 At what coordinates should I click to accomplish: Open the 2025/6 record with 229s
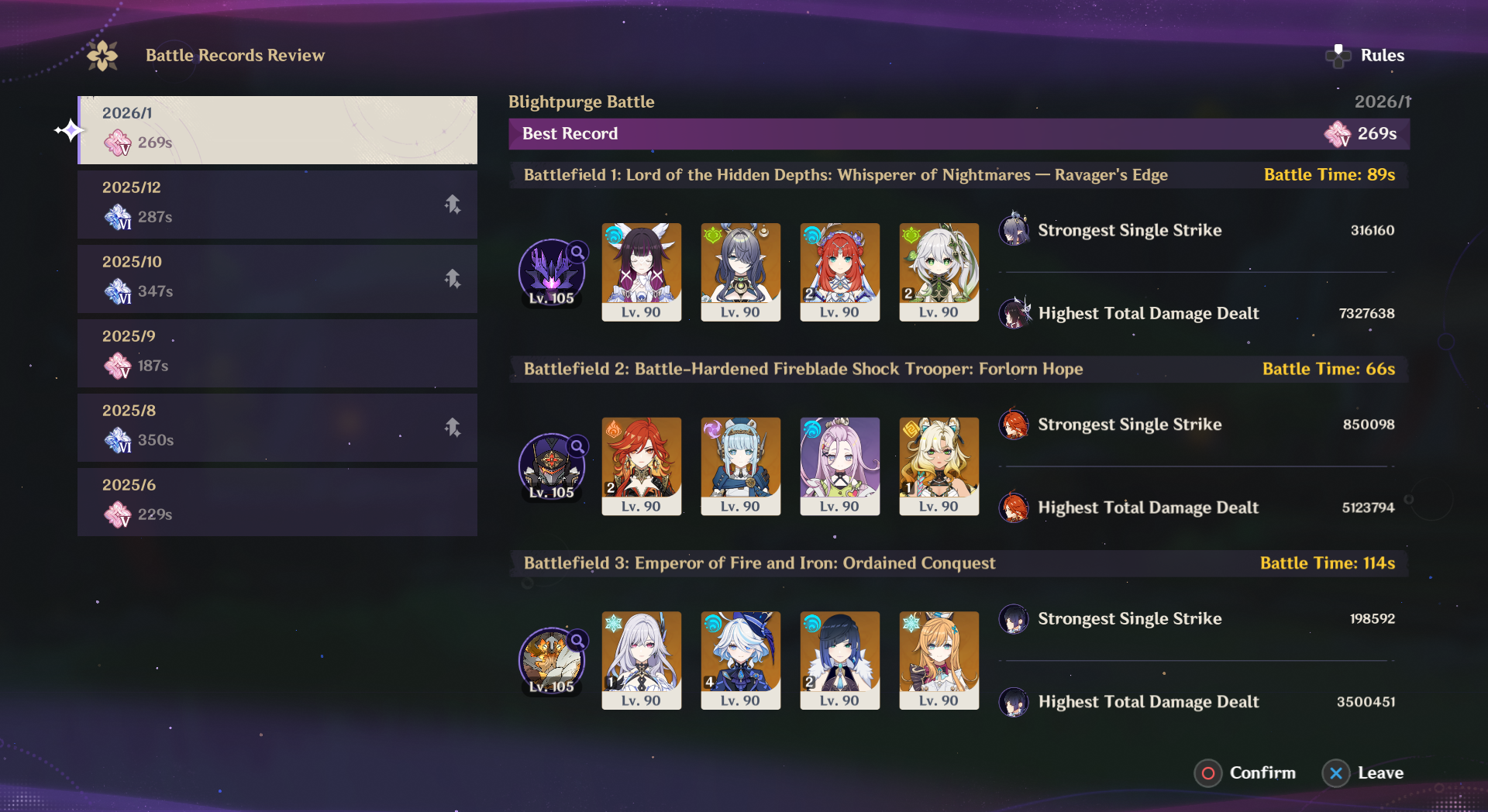pos(277,502)
